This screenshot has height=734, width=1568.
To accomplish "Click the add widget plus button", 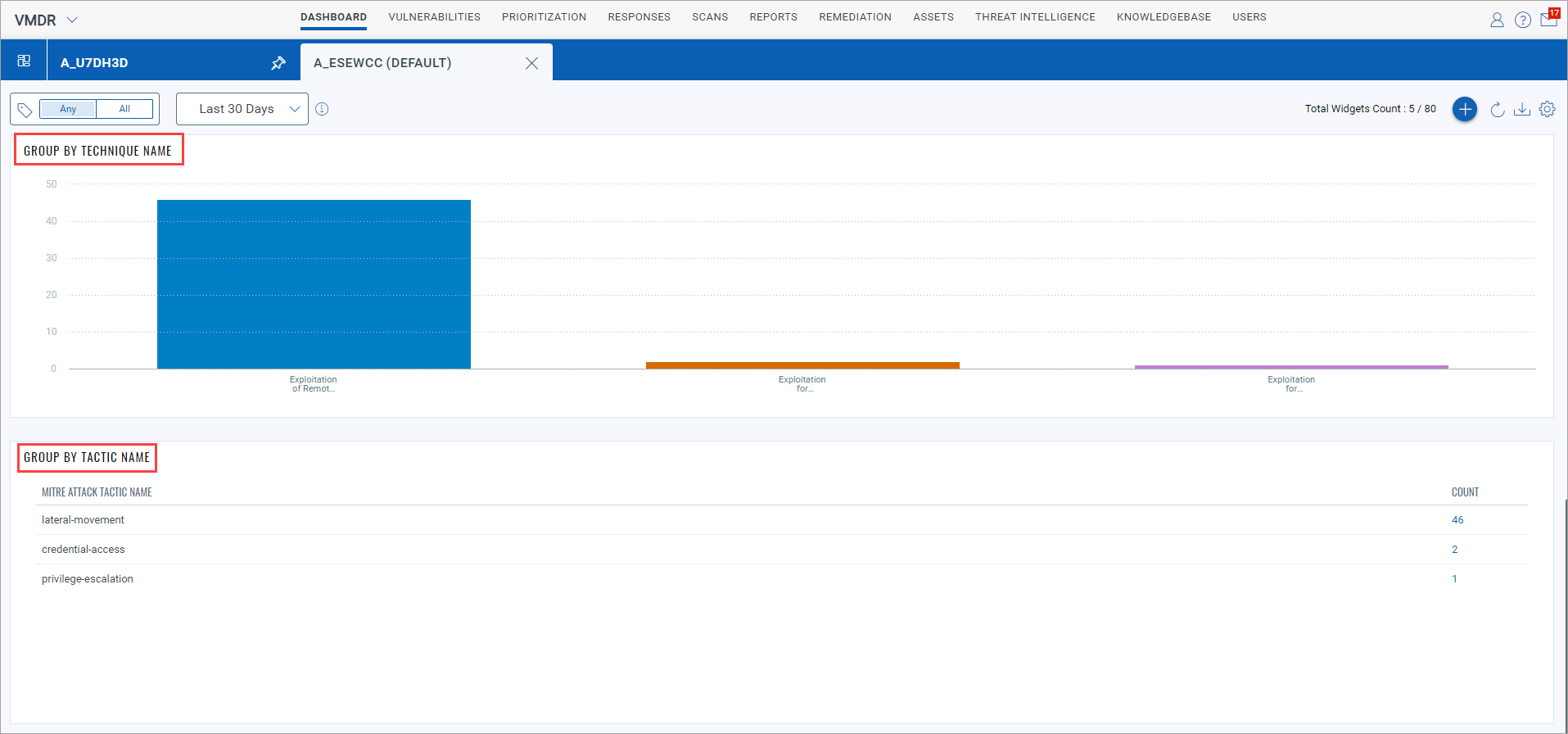I will [1464, 109].
